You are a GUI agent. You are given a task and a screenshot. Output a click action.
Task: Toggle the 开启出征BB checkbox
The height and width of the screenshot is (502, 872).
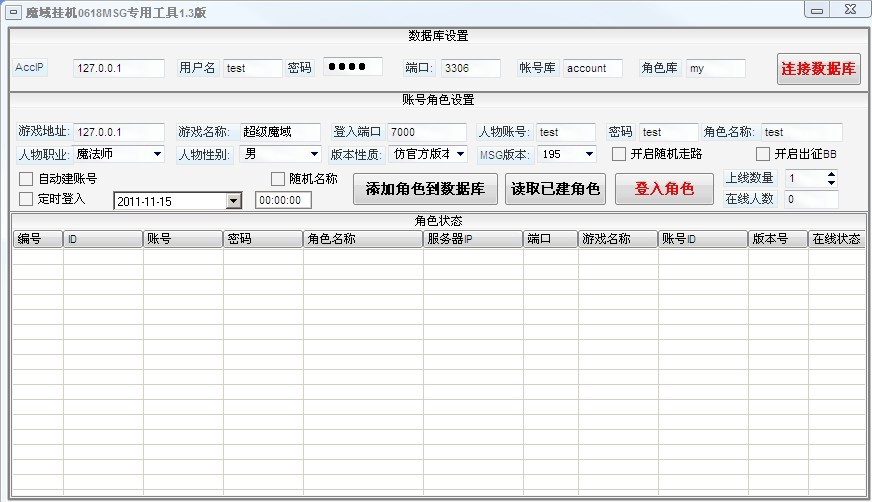[x=763, y=154]
